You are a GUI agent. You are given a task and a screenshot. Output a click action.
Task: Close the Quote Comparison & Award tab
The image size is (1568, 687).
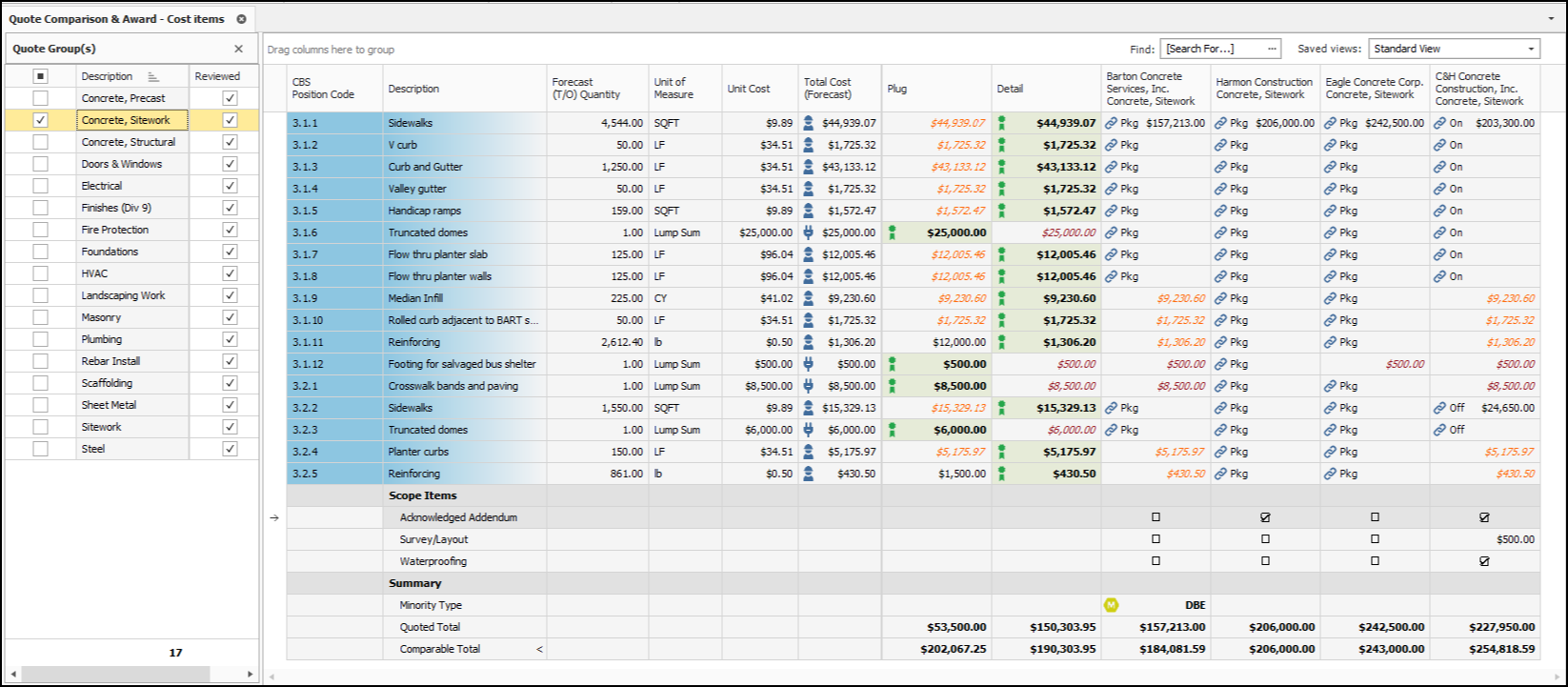click(241, 19)
